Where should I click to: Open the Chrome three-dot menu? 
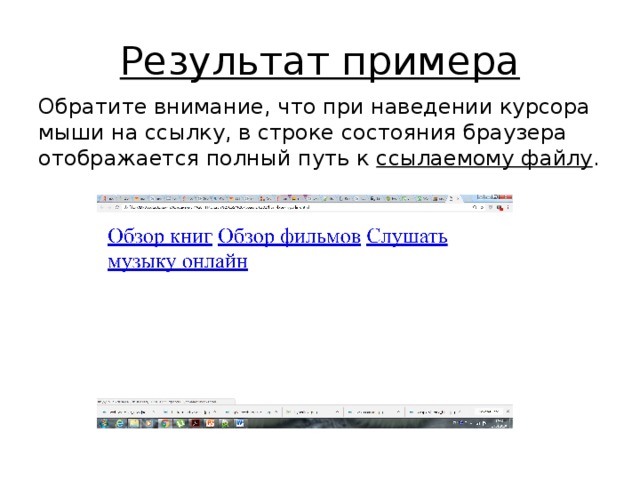[508, 207]
